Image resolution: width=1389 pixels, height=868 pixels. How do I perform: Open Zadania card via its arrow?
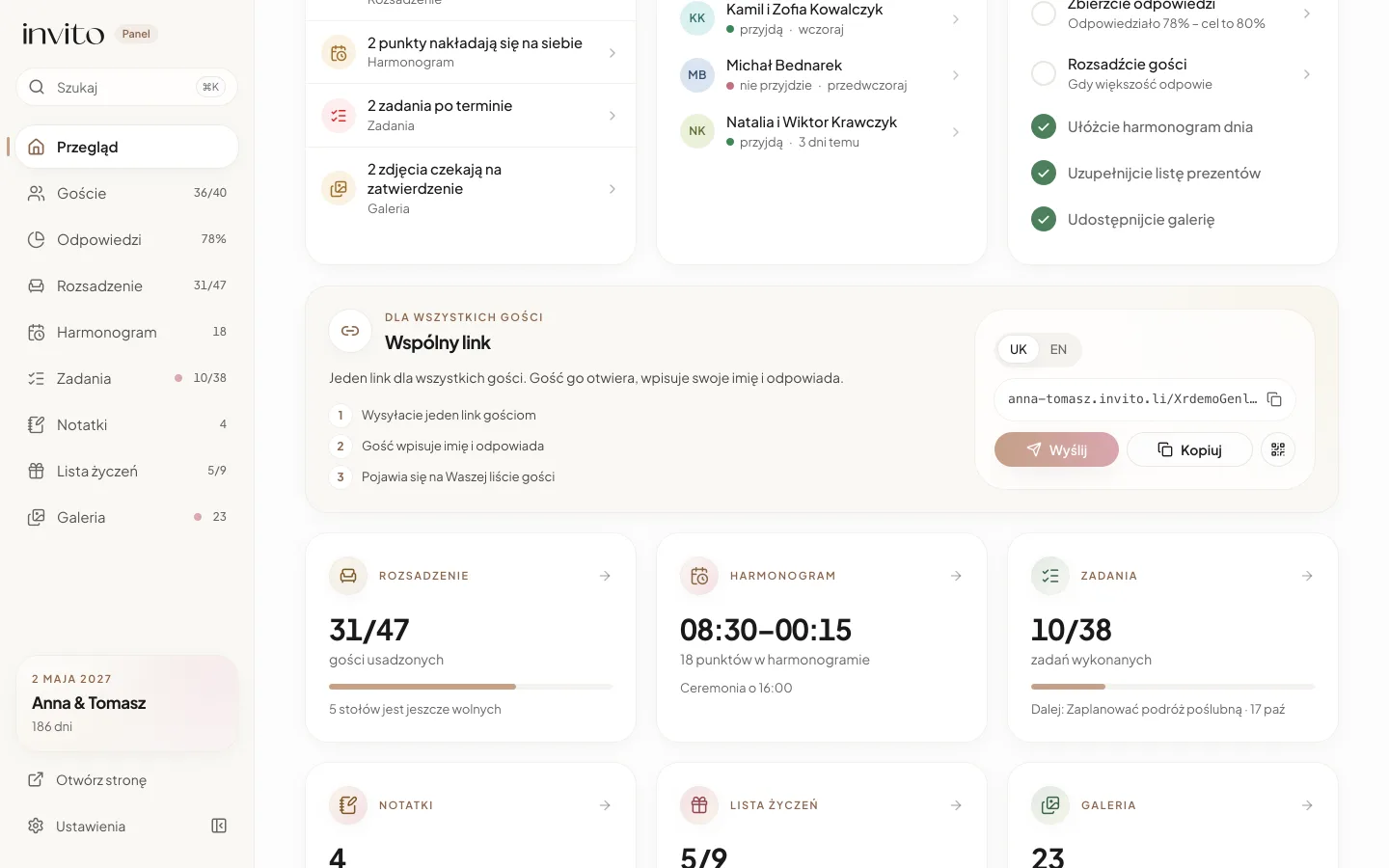(x=1307, y=576)
